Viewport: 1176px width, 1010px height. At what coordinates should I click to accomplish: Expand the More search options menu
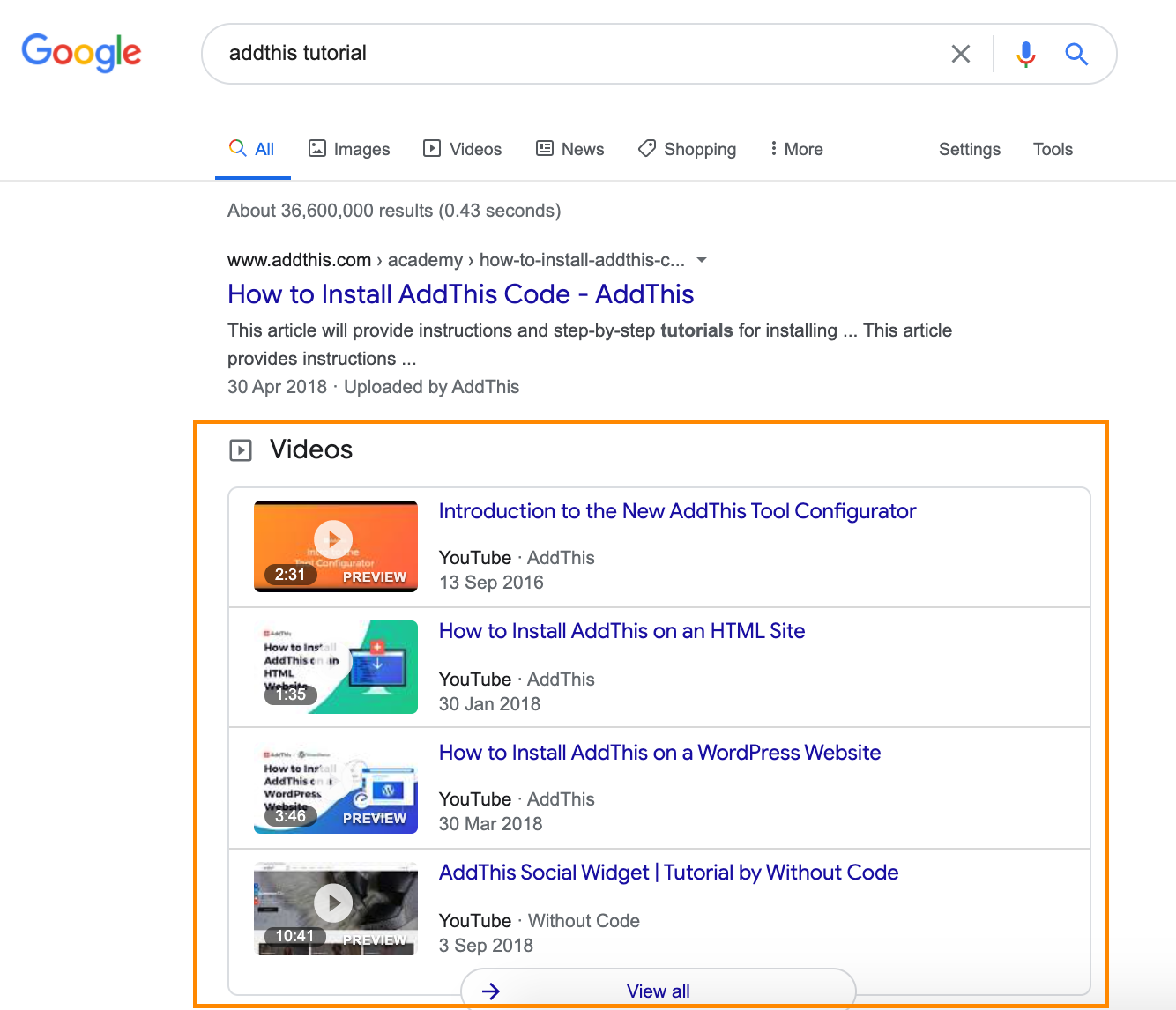pos(796,149)
